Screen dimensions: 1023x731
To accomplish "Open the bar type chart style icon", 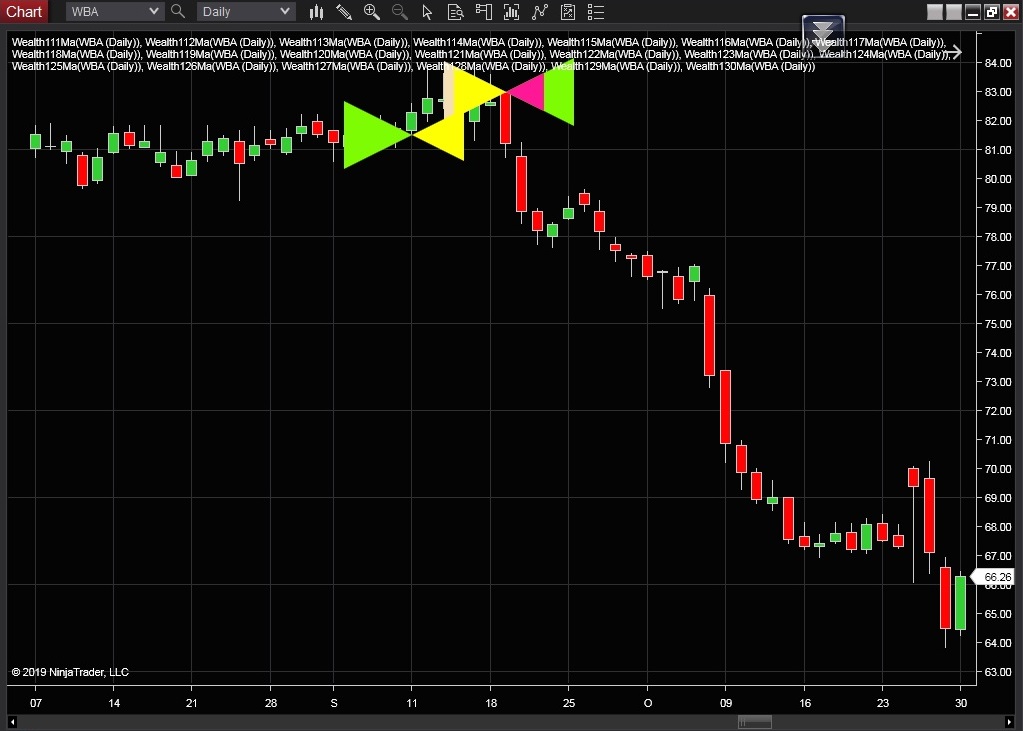I will 316,12.
